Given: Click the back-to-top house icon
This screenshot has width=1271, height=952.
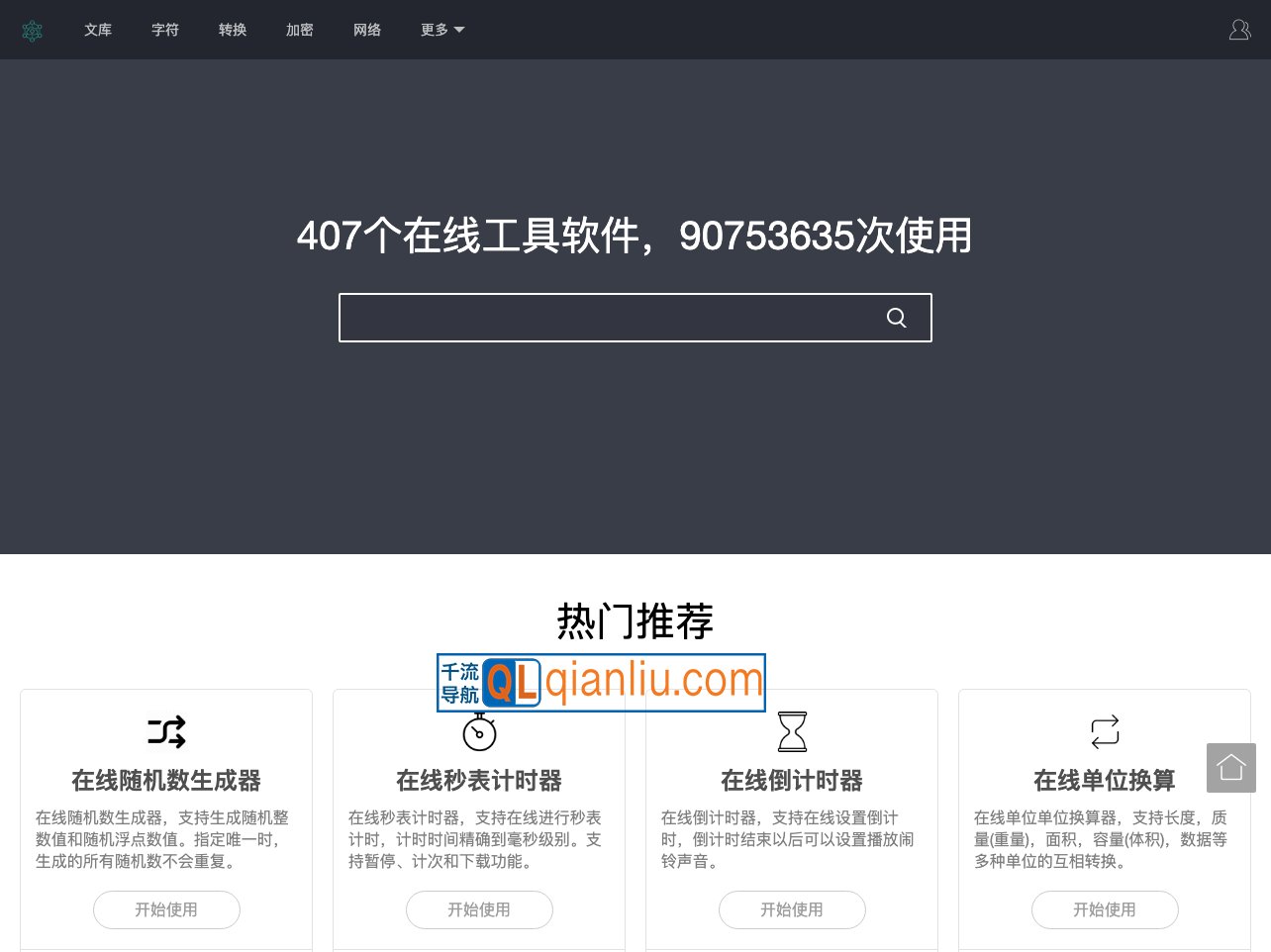Looking at the screenshot, I should [x=1230, y=767].
